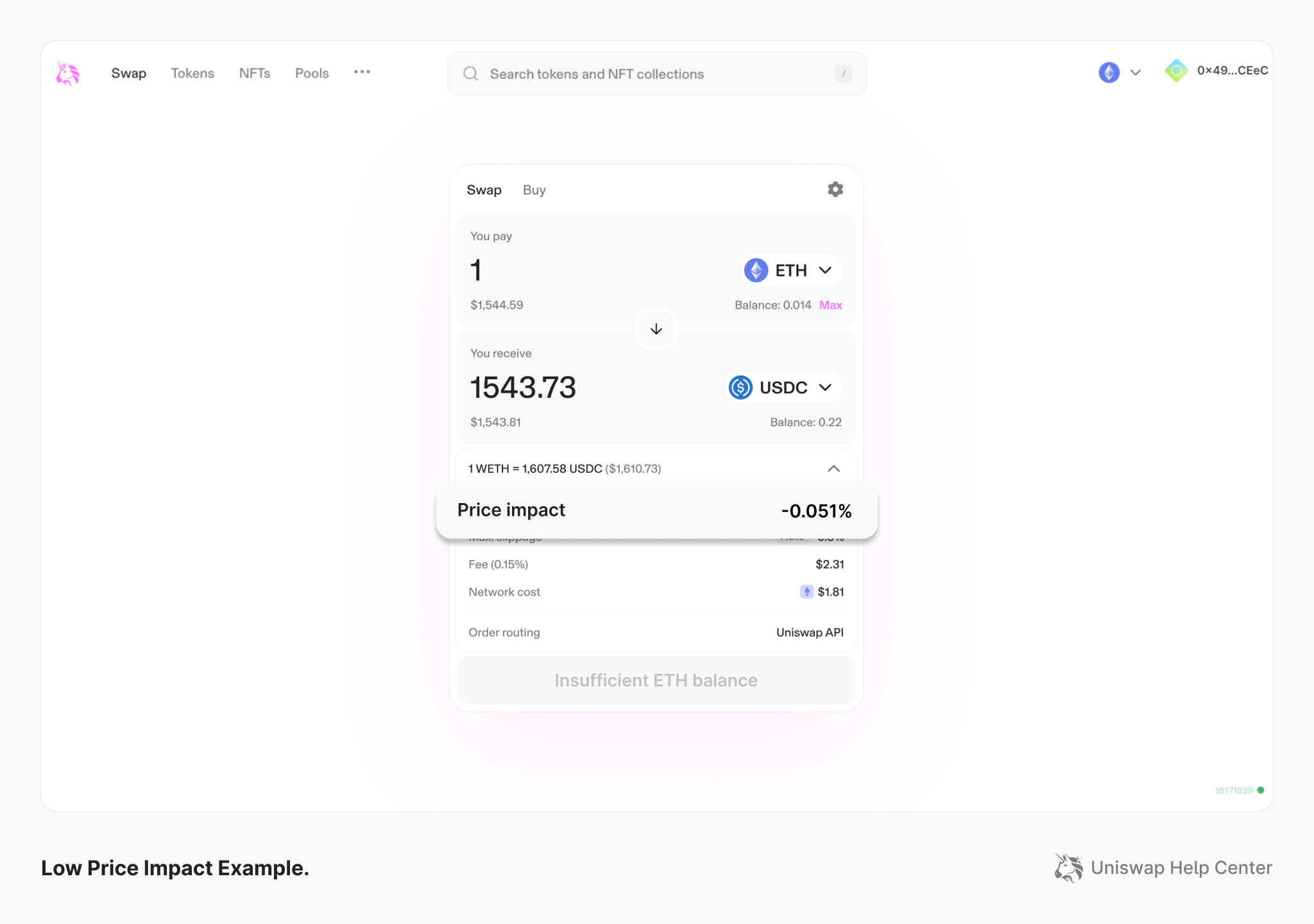1314x924 pixels.
Task: Open the Pools menu item
Action: pyautogui.click(x=312, y=73)
